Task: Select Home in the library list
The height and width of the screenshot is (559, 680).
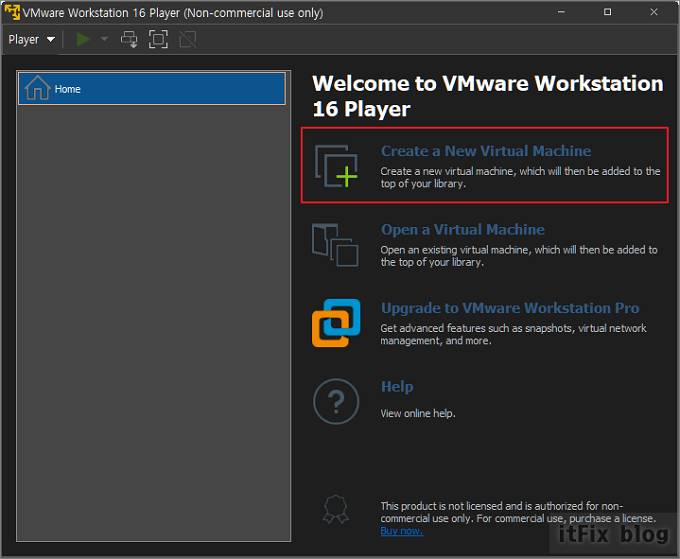Action: point(152,89)
